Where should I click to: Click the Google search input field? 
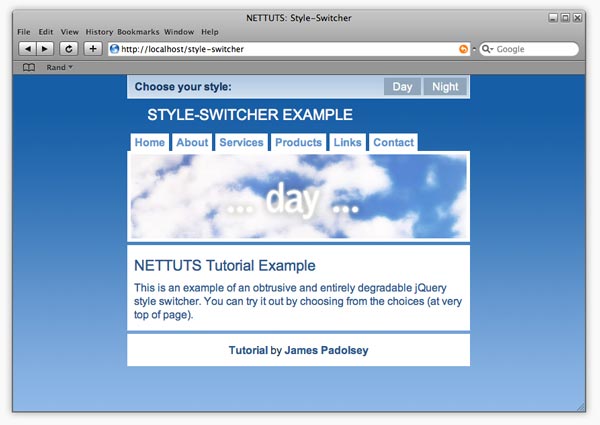pos(535,49)
